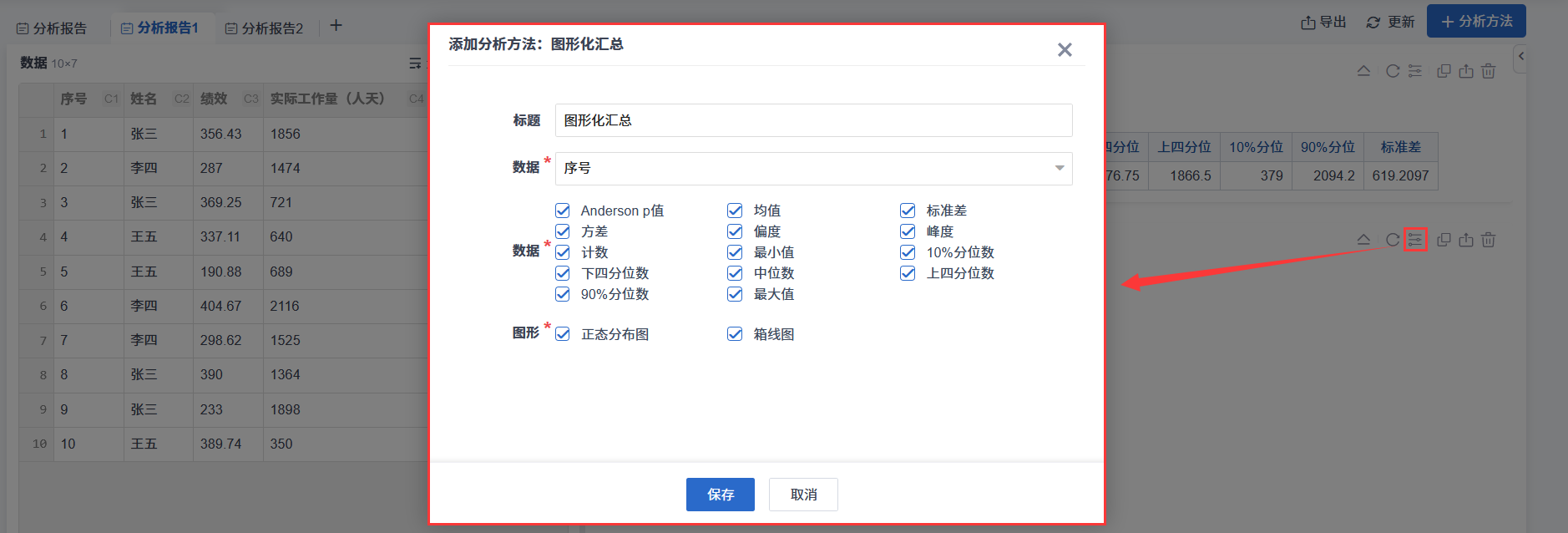Uncheck the Anderson p值 checkbox
Viewport: 1568px width, 533px height.
(x=563, y=211)
